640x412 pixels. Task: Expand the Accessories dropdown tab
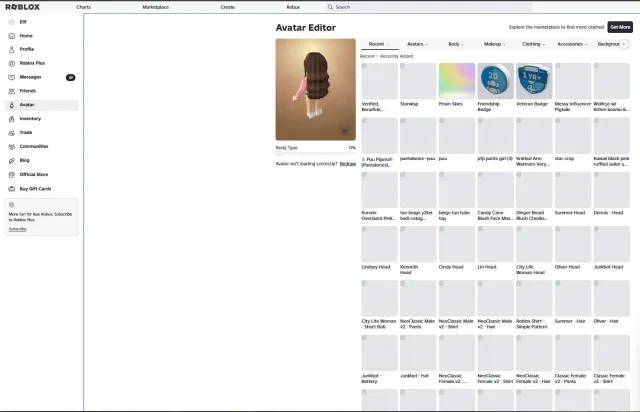[572, 44]
